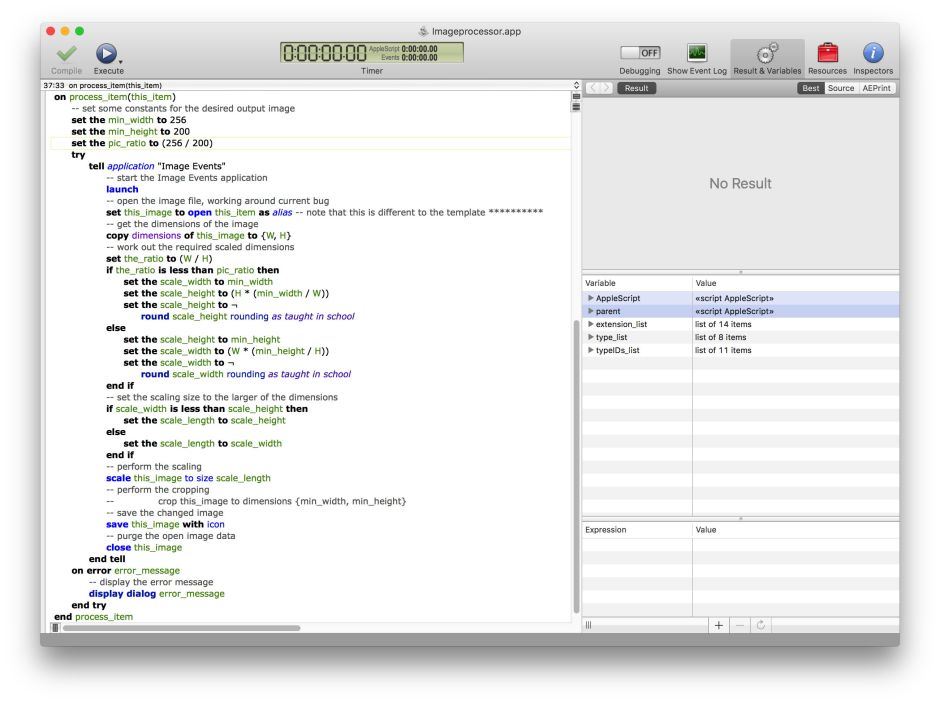The height and width of the screenshot is (704, 940).
Task: Select the Result & Variables gear icon
Action: coord(767,54)
